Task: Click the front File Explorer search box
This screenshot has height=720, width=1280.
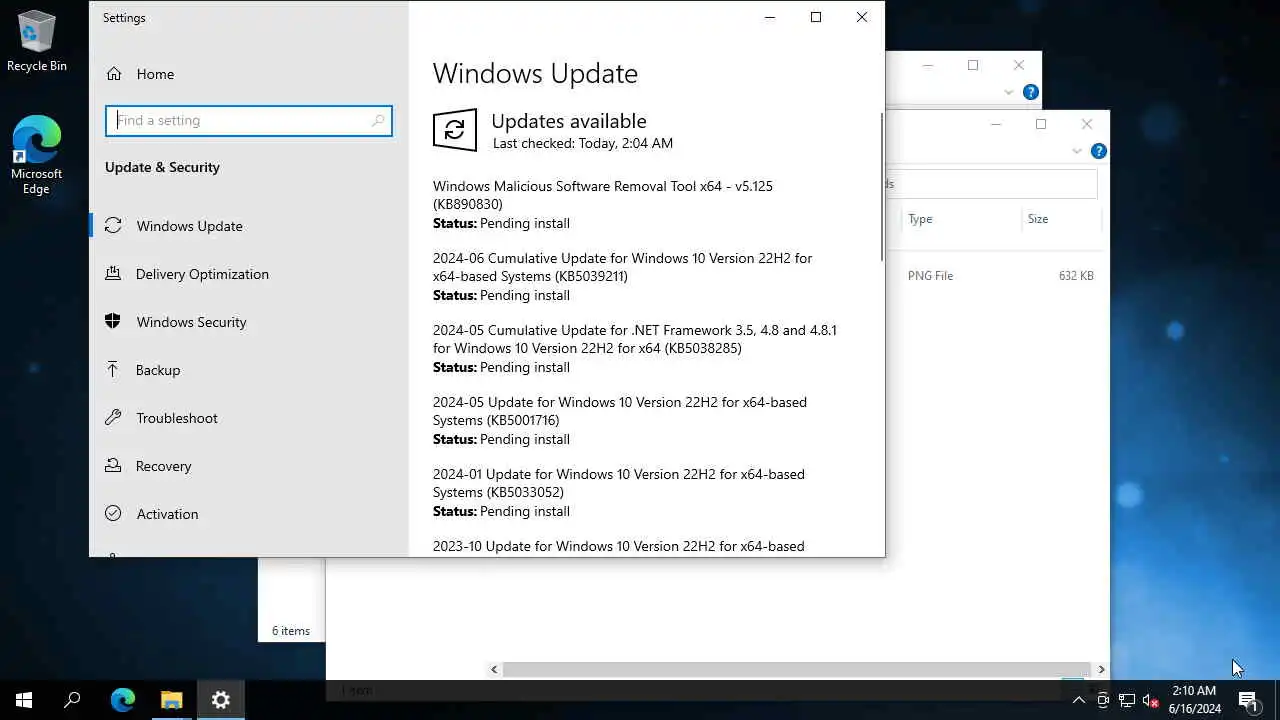Action: point(991,184)
